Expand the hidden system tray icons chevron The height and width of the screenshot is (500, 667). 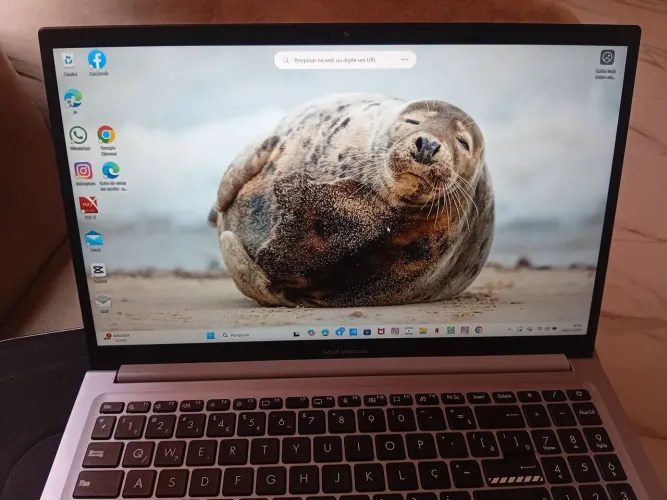509,329
